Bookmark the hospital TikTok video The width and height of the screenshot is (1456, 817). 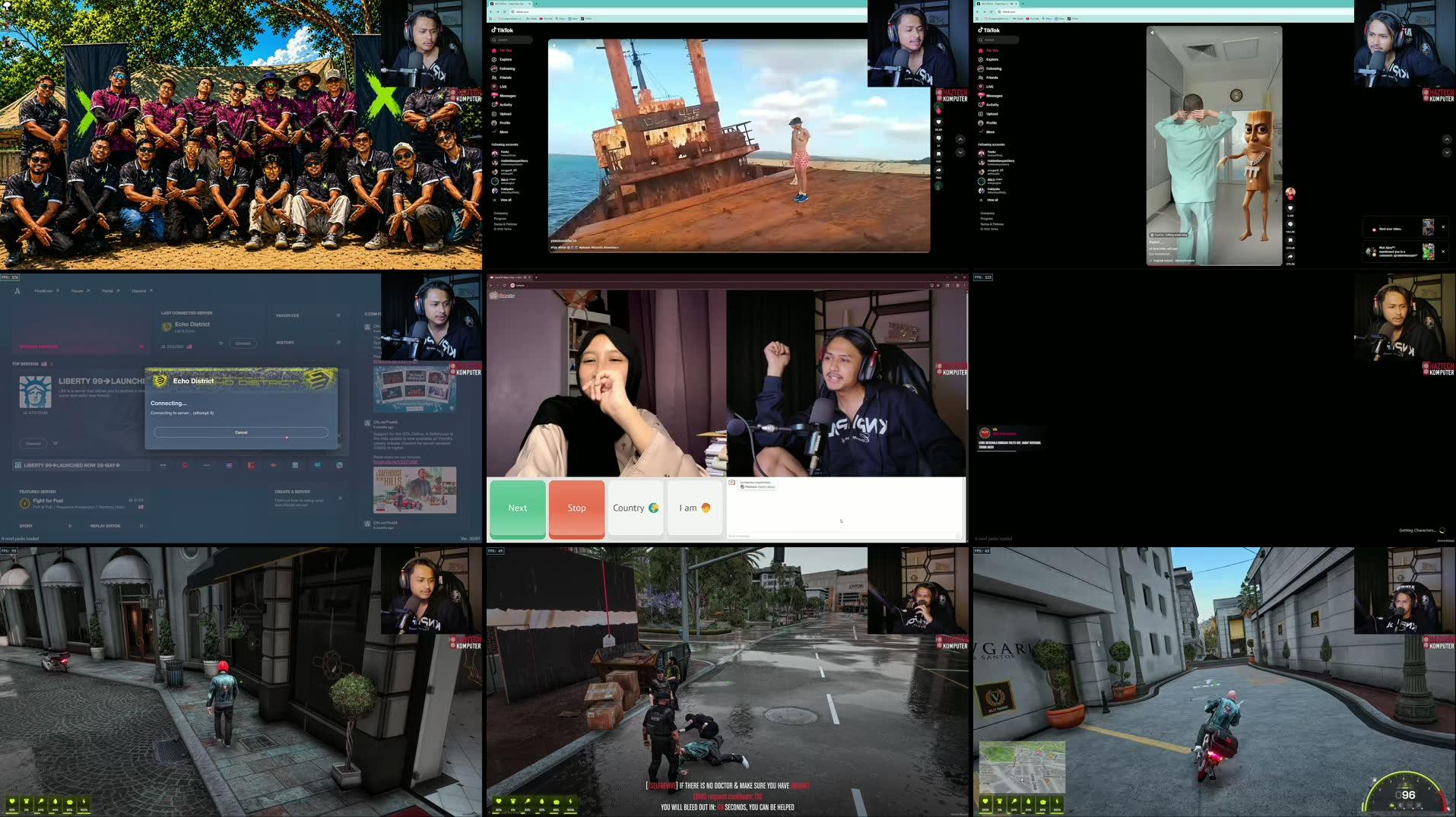click(x=1290, y=240)
